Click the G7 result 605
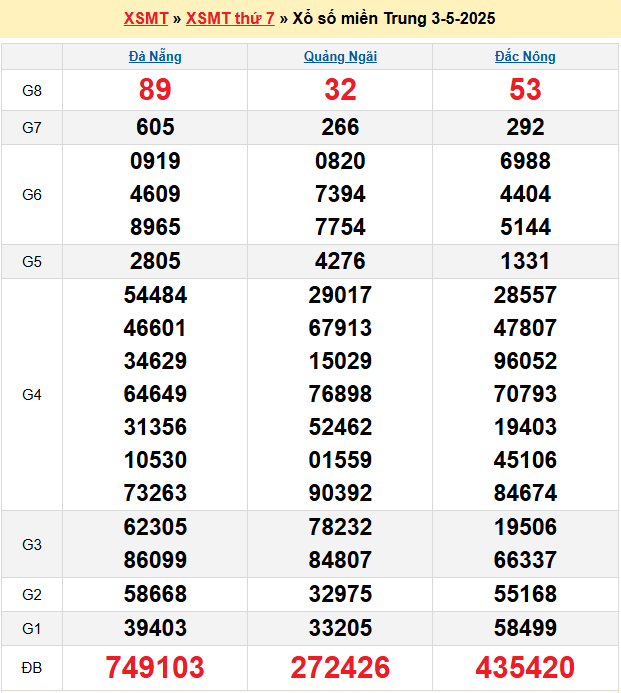Screen dimensions: 621x693 point(155,127)
